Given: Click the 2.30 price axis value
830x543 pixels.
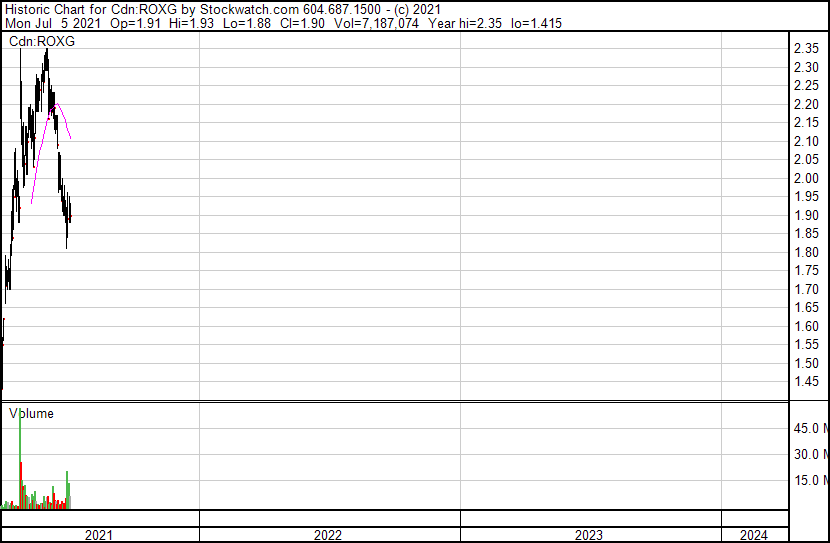Looking at the screenshot, I should coord(806,67).
